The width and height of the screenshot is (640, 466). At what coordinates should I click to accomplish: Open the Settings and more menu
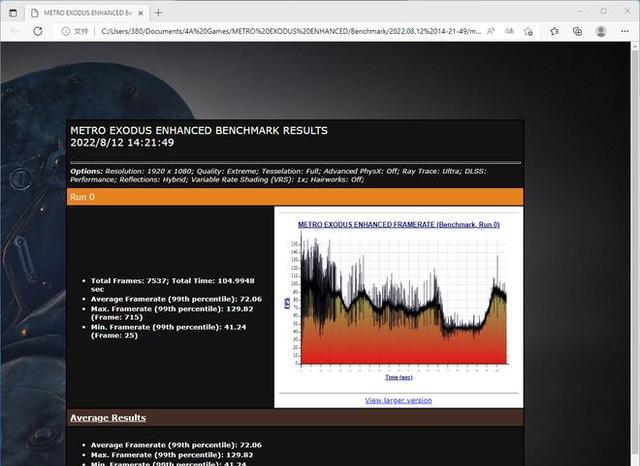pyautogui.click(x=625, y=31)
